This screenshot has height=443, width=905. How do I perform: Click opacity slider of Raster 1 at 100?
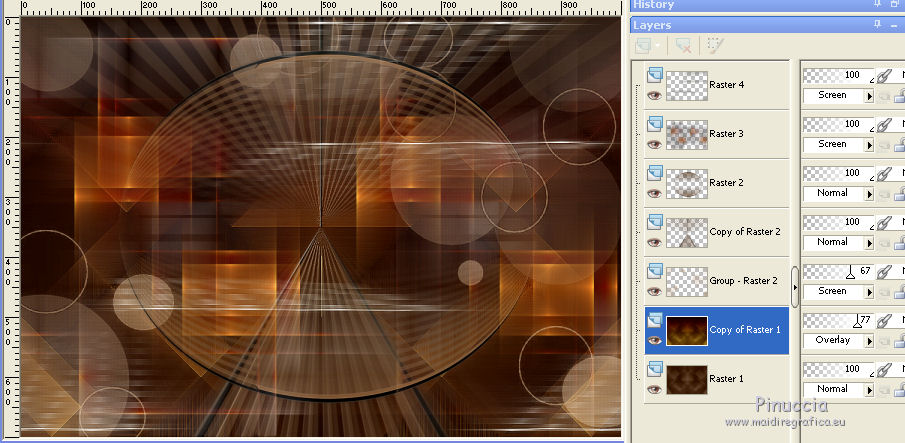tap(838, 369)
